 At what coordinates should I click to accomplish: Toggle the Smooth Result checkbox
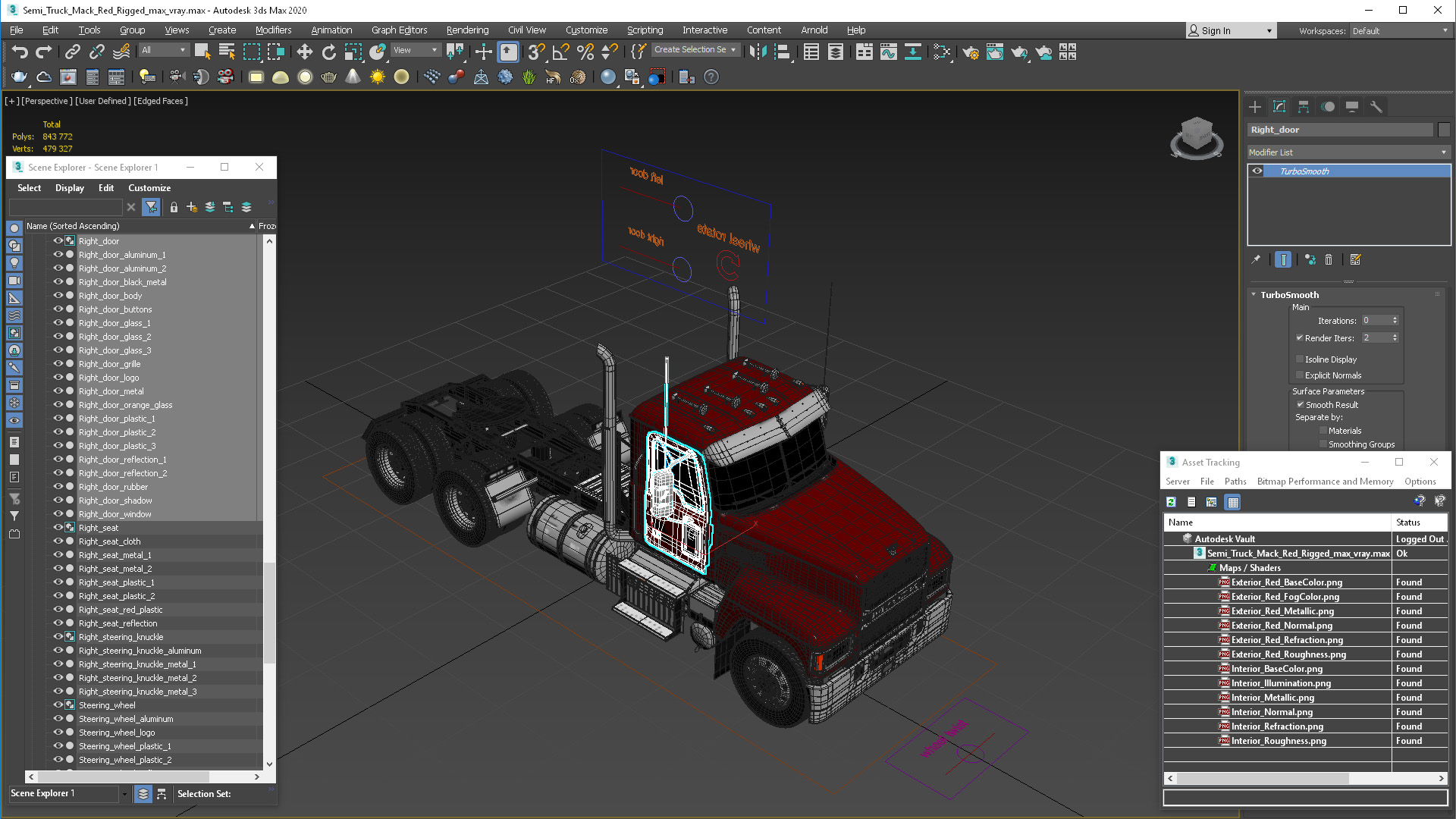point(1300,405)
